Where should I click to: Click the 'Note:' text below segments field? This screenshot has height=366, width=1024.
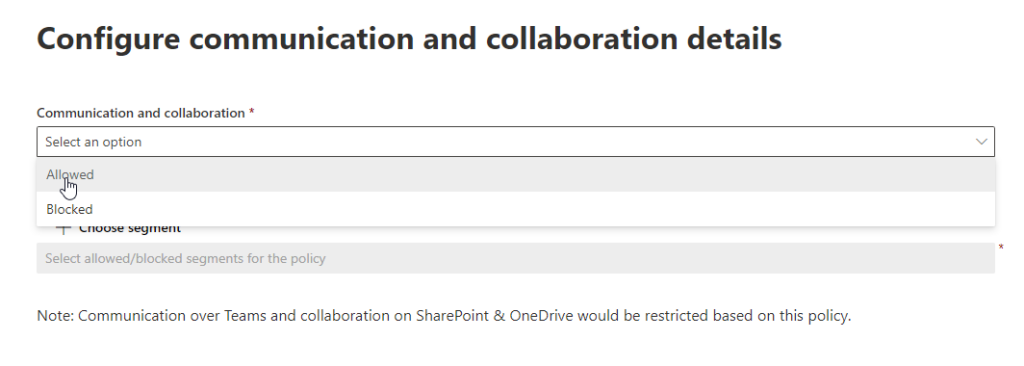click(56, 316)
